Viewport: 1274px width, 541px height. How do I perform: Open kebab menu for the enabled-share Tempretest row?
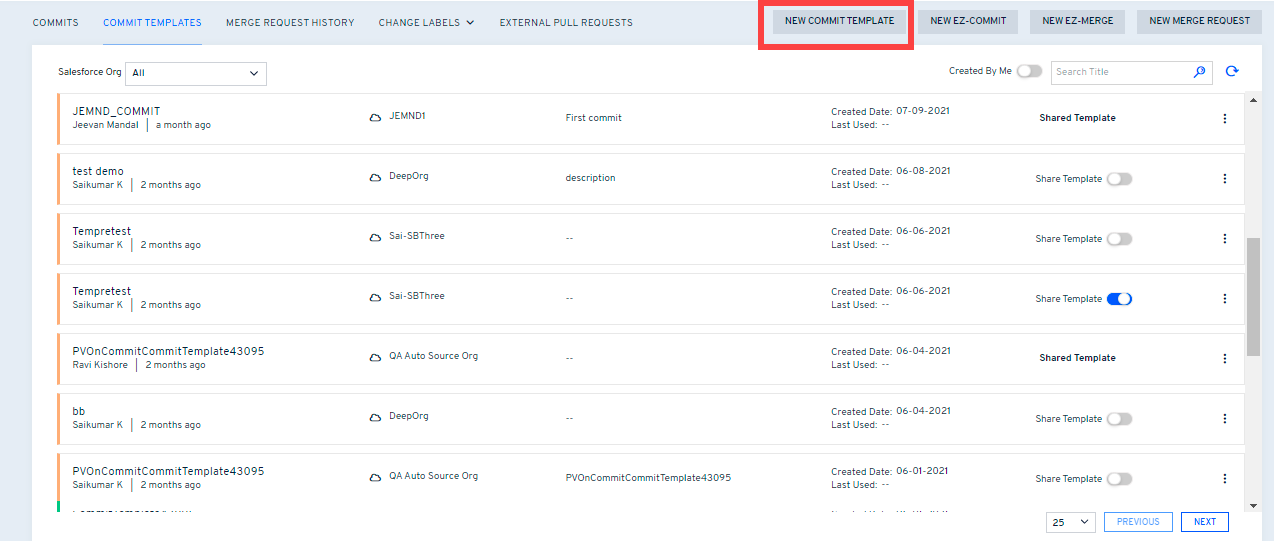tap(1225, 299)
